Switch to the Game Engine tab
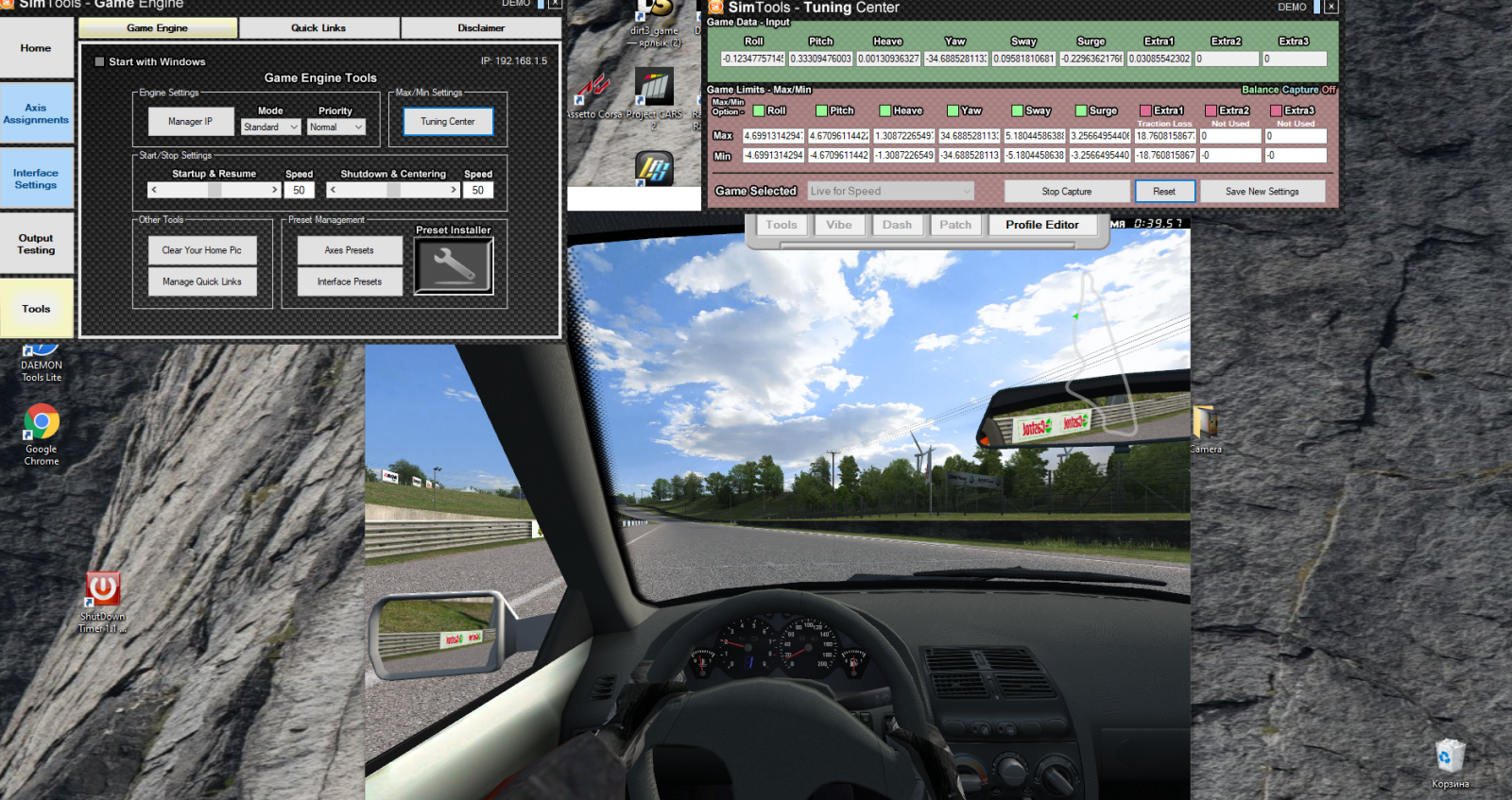1512x800 pixels. point(158,28)
